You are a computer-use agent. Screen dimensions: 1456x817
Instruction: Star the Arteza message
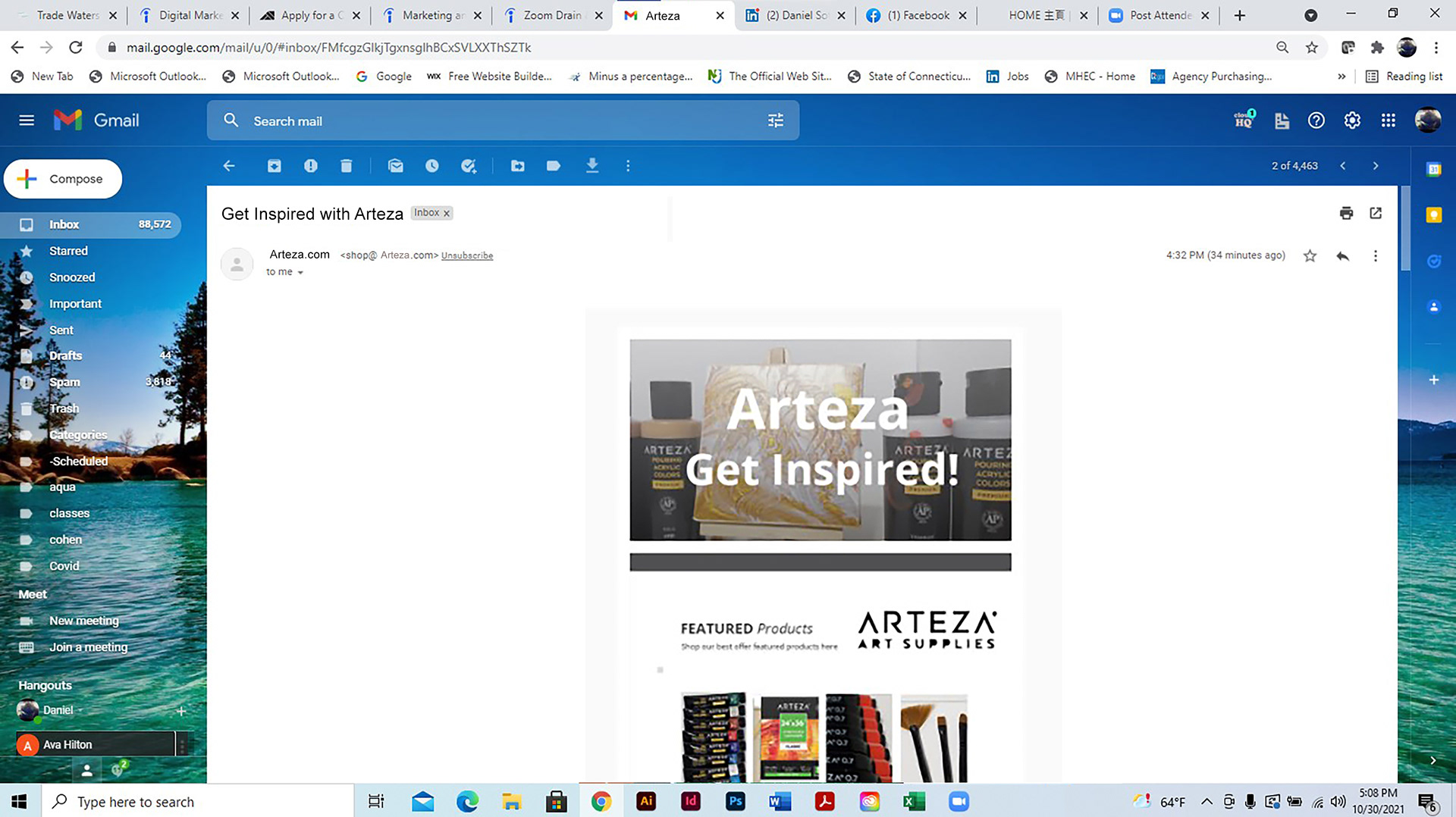pos(1310,255)
